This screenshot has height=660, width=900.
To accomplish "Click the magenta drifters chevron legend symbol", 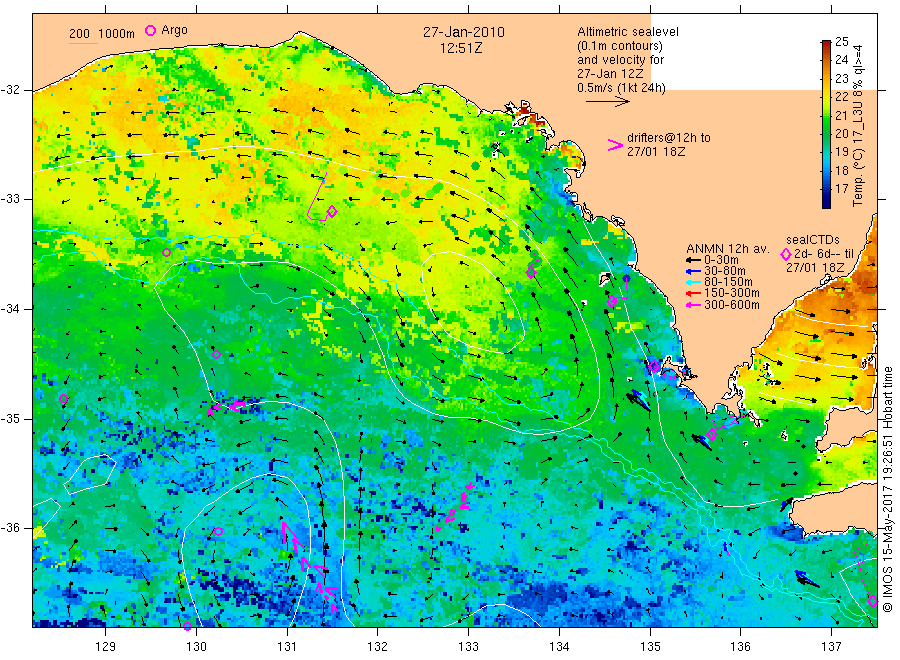I will point(615,145).
